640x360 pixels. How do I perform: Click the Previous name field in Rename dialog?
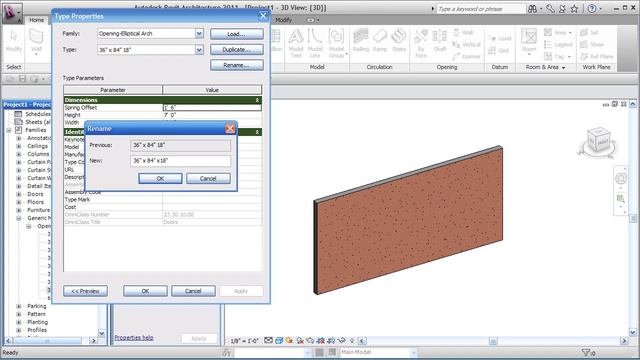pyautogui.click(x=180, y=145)
